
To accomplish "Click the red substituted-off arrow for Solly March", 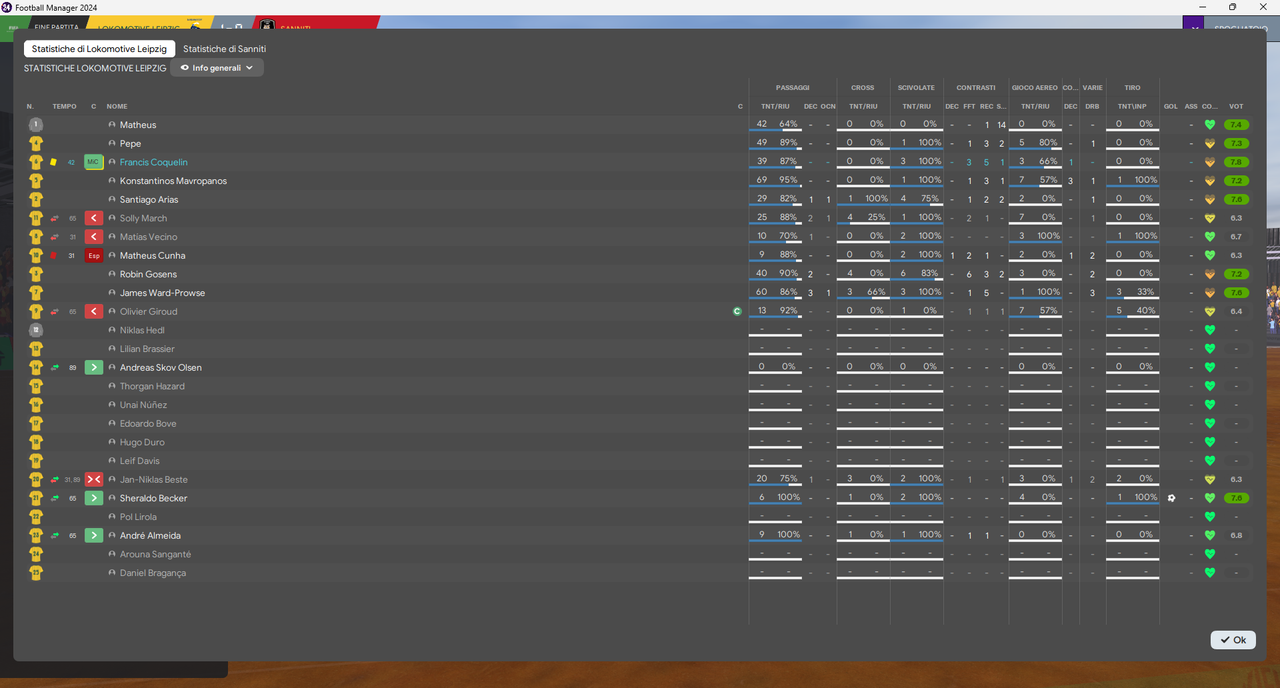I will 94,218.
